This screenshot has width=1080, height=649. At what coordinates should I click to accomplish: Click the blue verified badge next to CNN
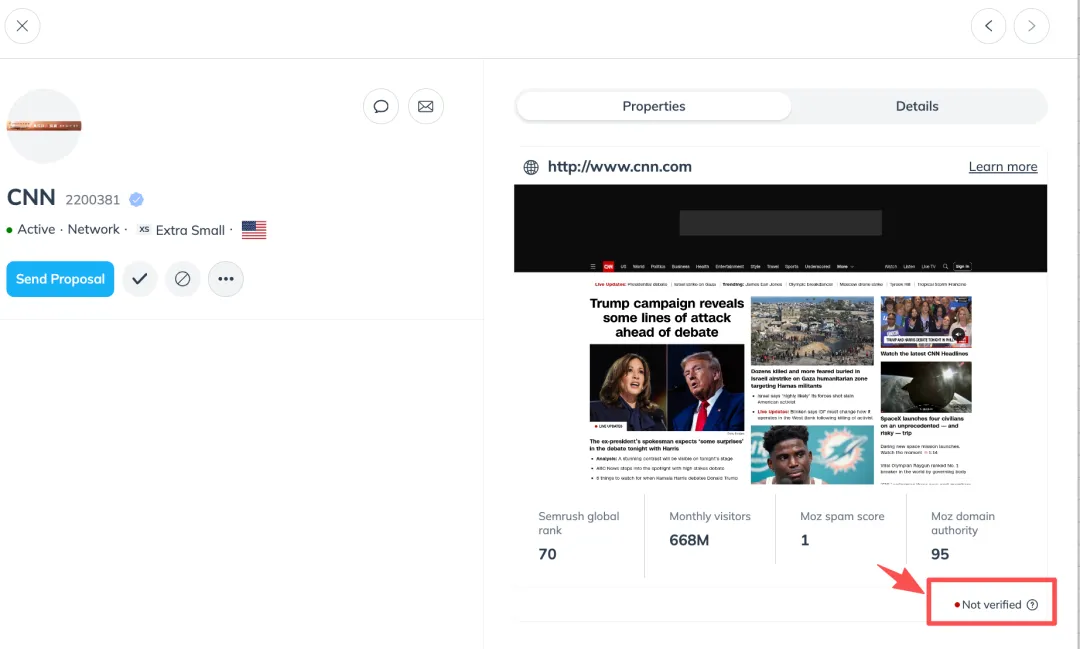pyautogui.click(x=136, y=199)
